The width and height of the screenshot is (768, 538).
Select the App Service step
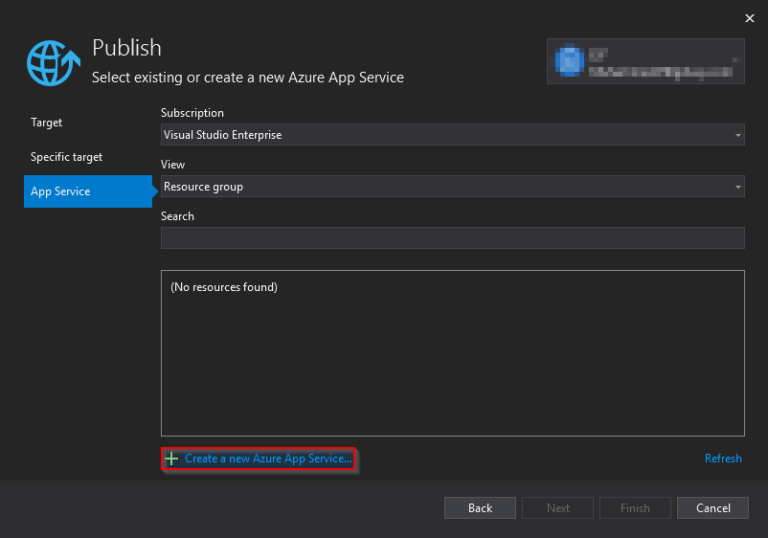coord(60,191)
